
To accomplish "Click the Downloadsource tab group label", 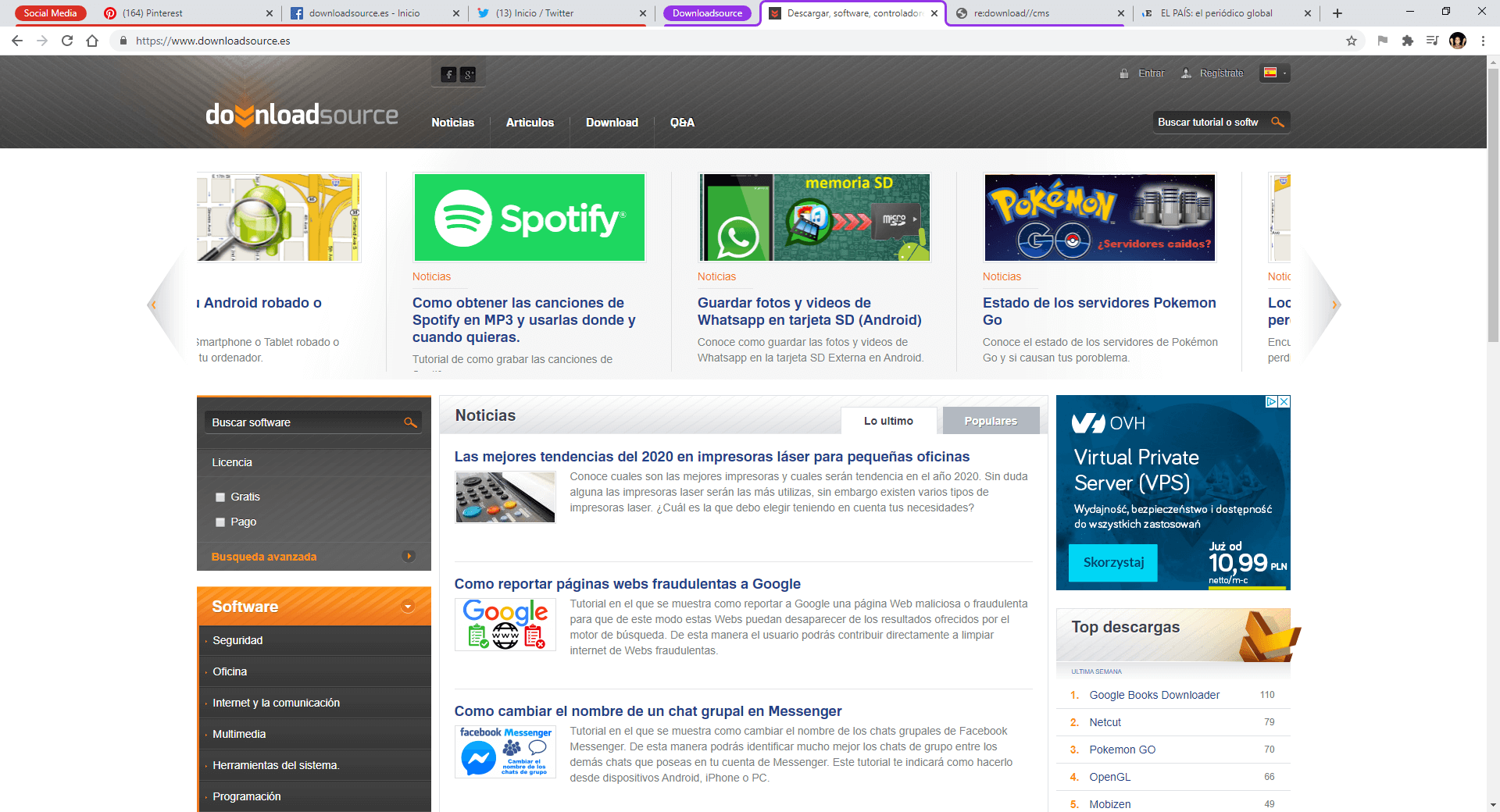I will point(707,13).
